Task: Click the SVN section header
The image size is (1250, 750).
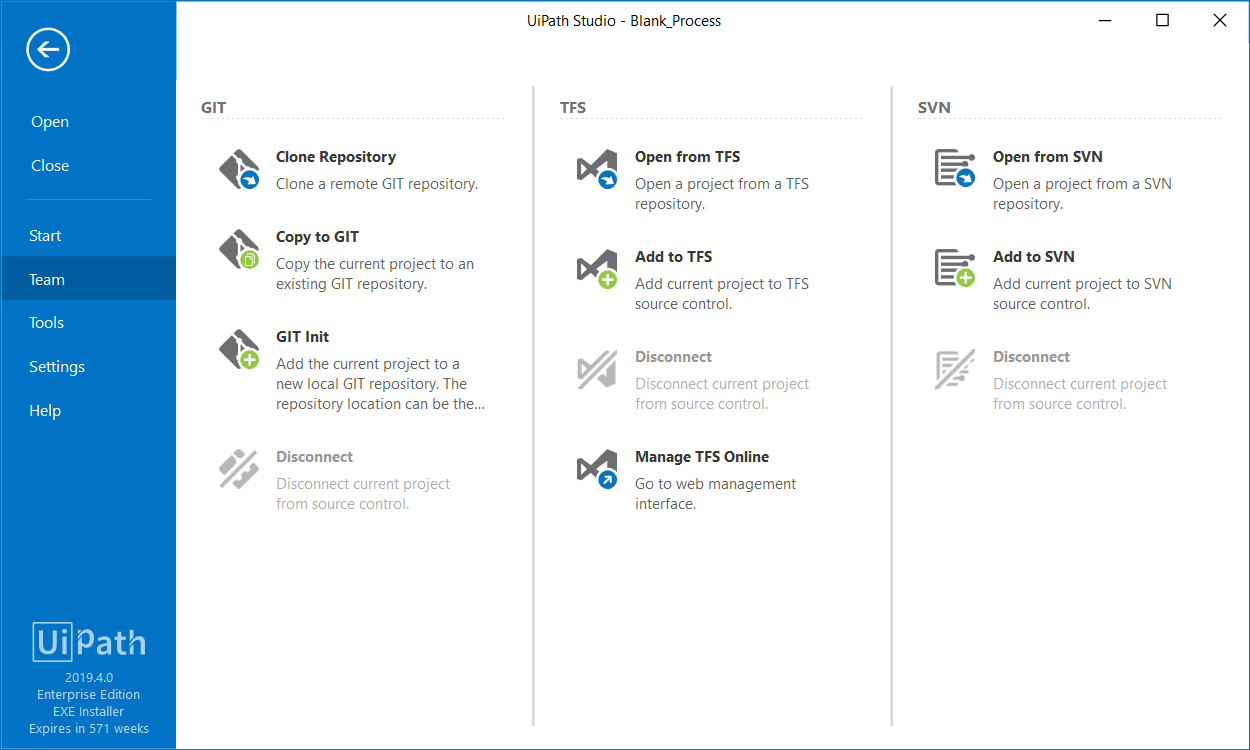Action: tap(934, 107)
